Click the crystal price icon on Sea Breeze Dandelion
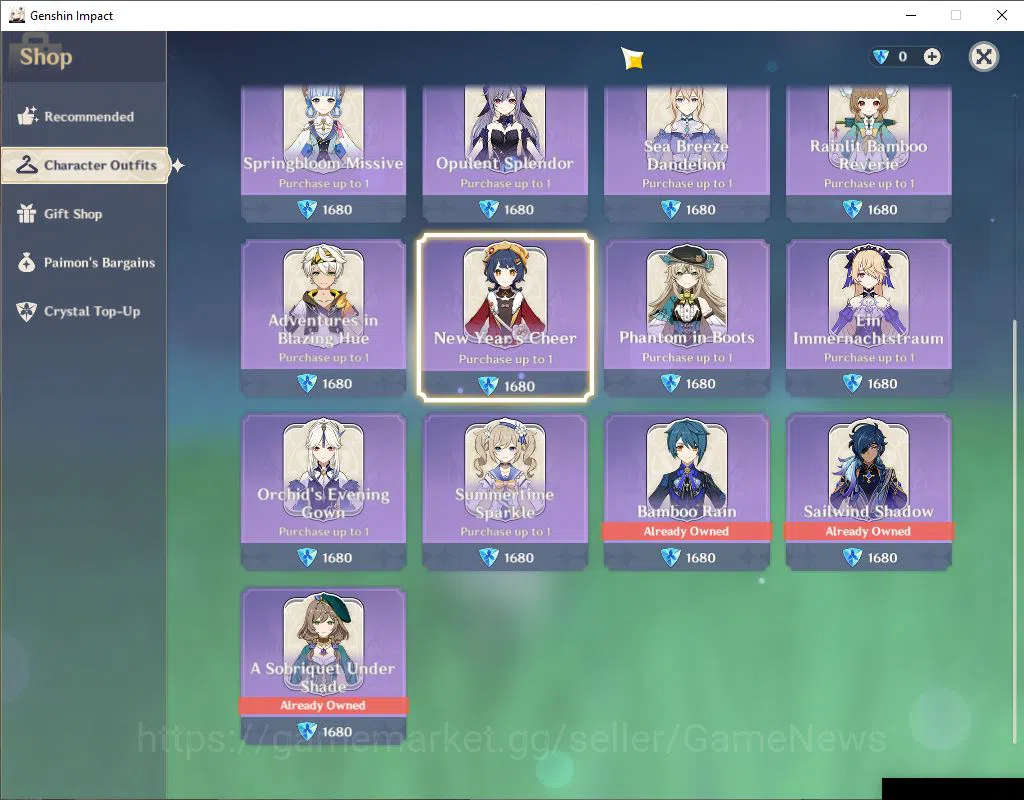This screenshot has height=800, width=1024. 670,209
